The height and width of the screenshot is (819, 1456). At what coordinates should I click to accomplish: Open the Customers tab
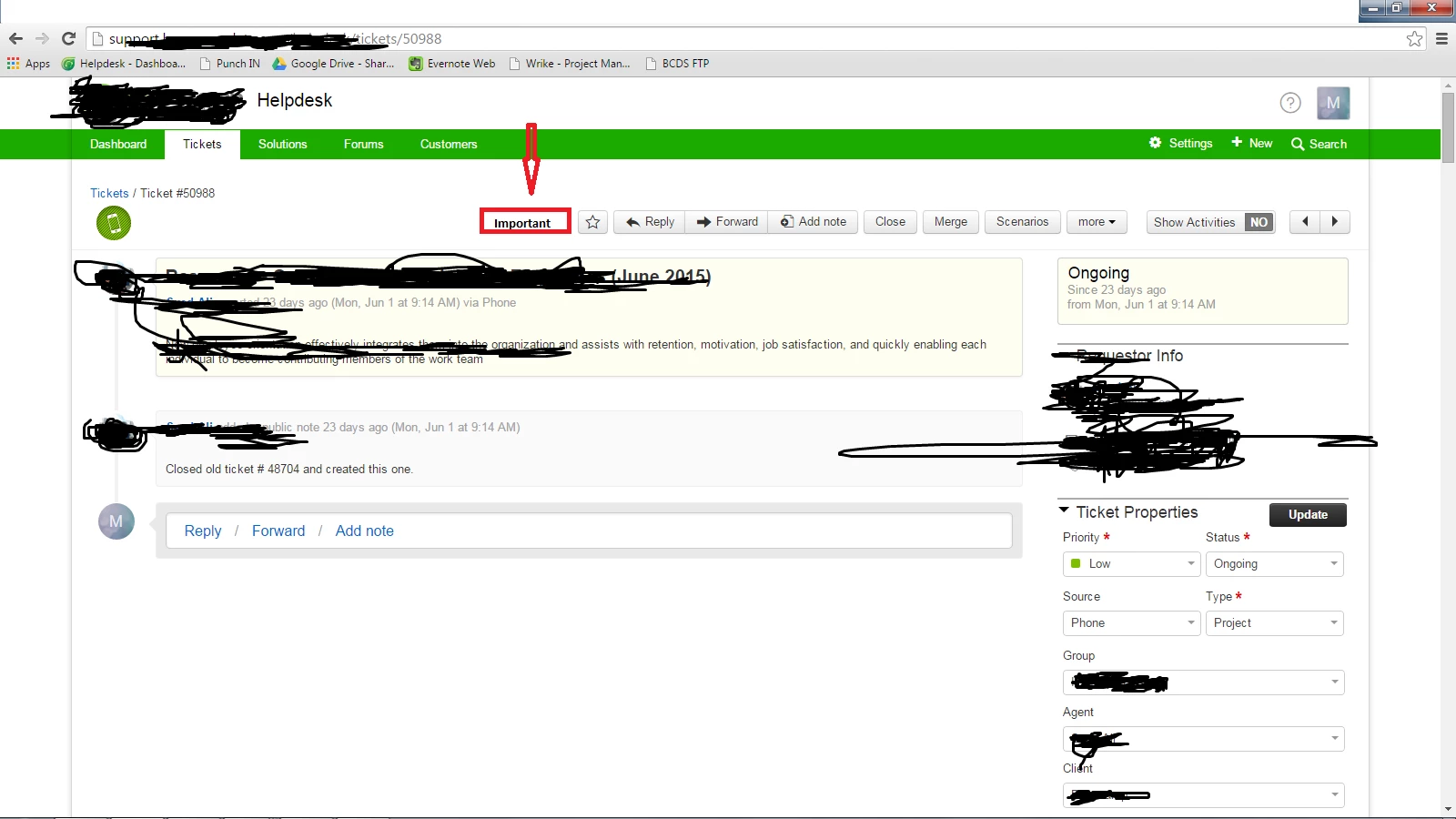(449, 144)
